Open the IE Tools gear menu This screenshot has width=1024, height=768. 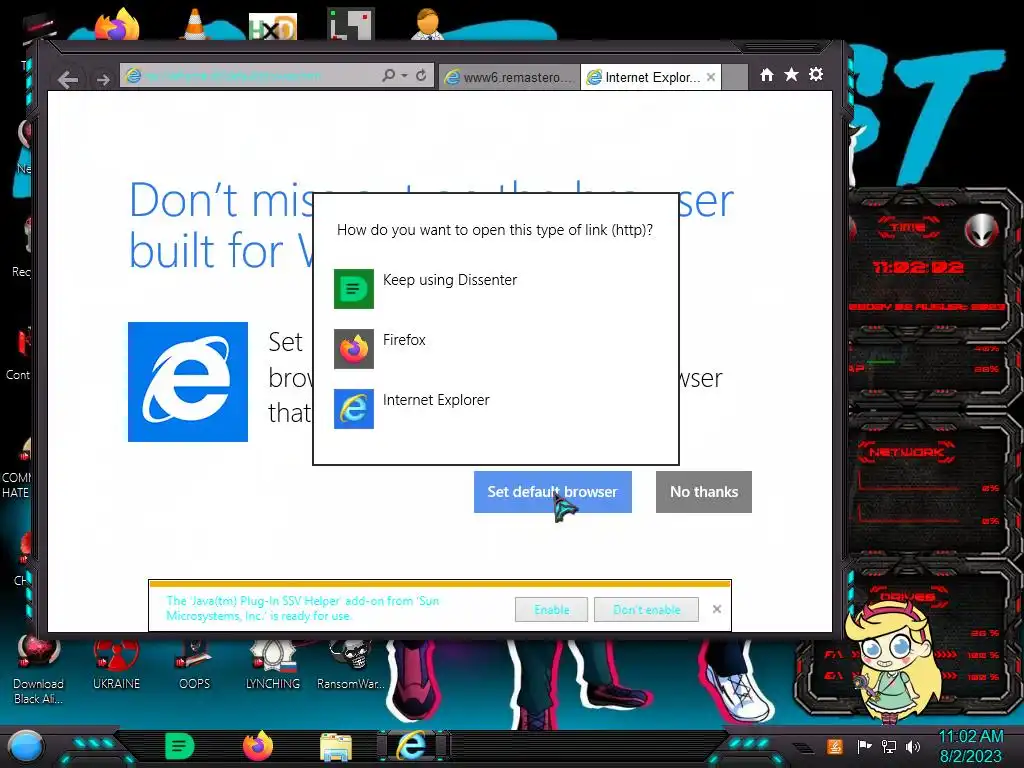tap(816, 74)
